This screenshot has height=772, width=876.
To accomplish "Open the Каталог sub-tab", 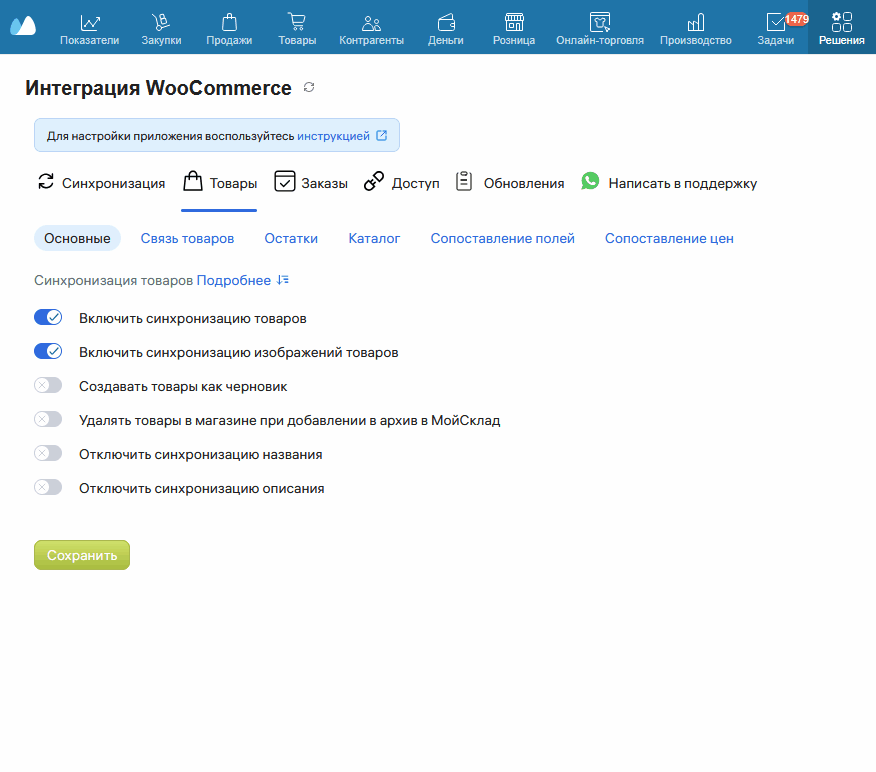I will tap(374, 238).
